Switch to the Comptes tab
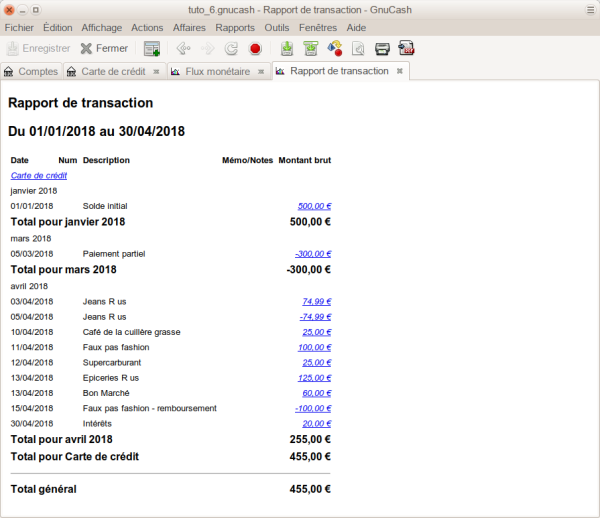 (31, 72)
